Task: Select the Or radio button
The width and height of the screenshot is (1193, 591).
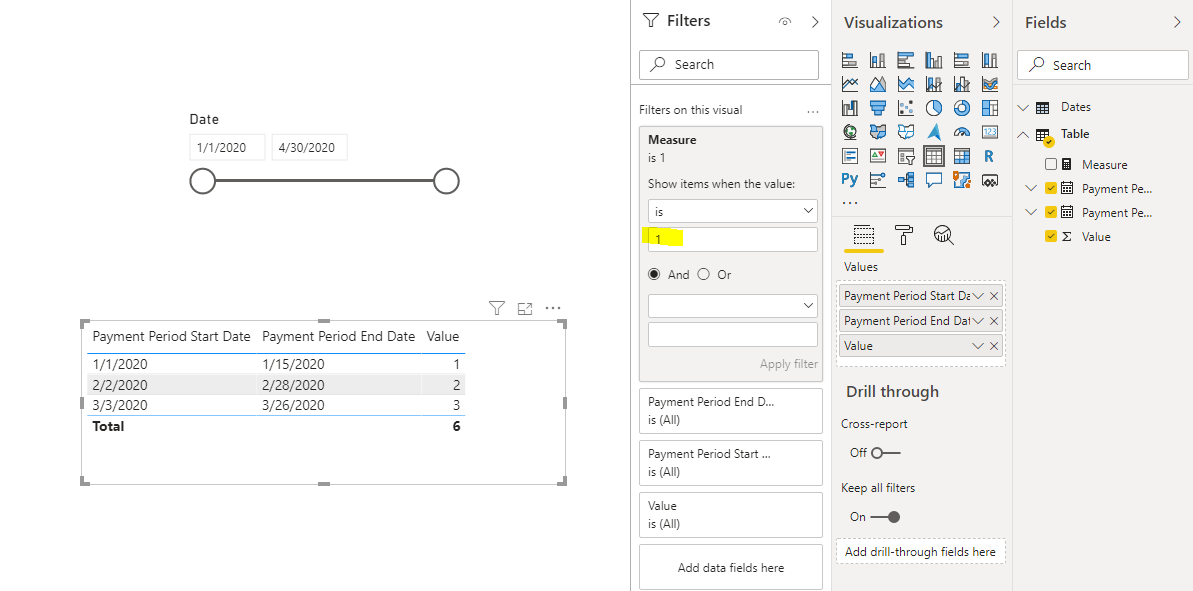Action: coord(704,275)
